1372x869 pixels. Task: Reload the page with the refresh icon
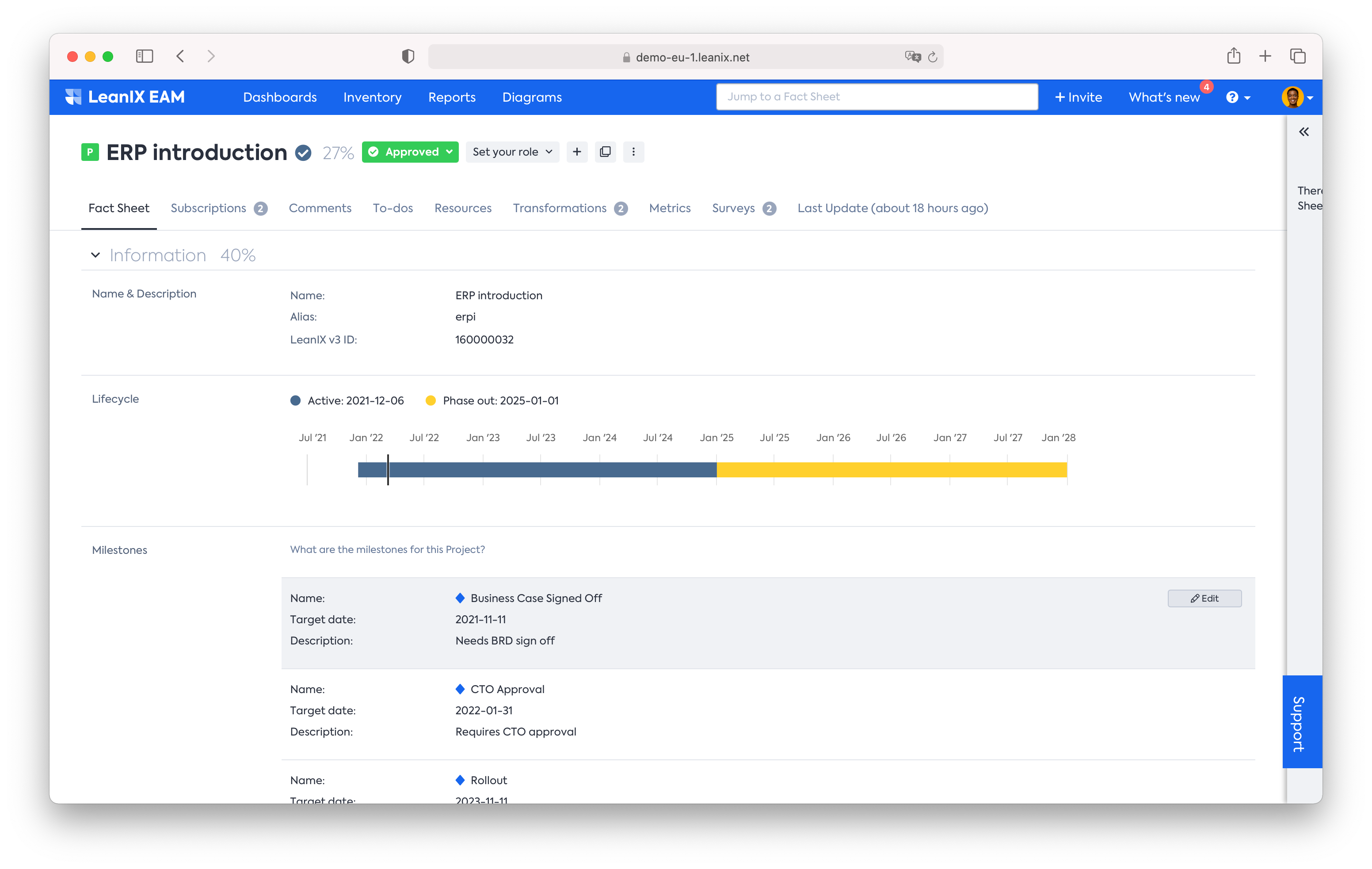point(933,57)
